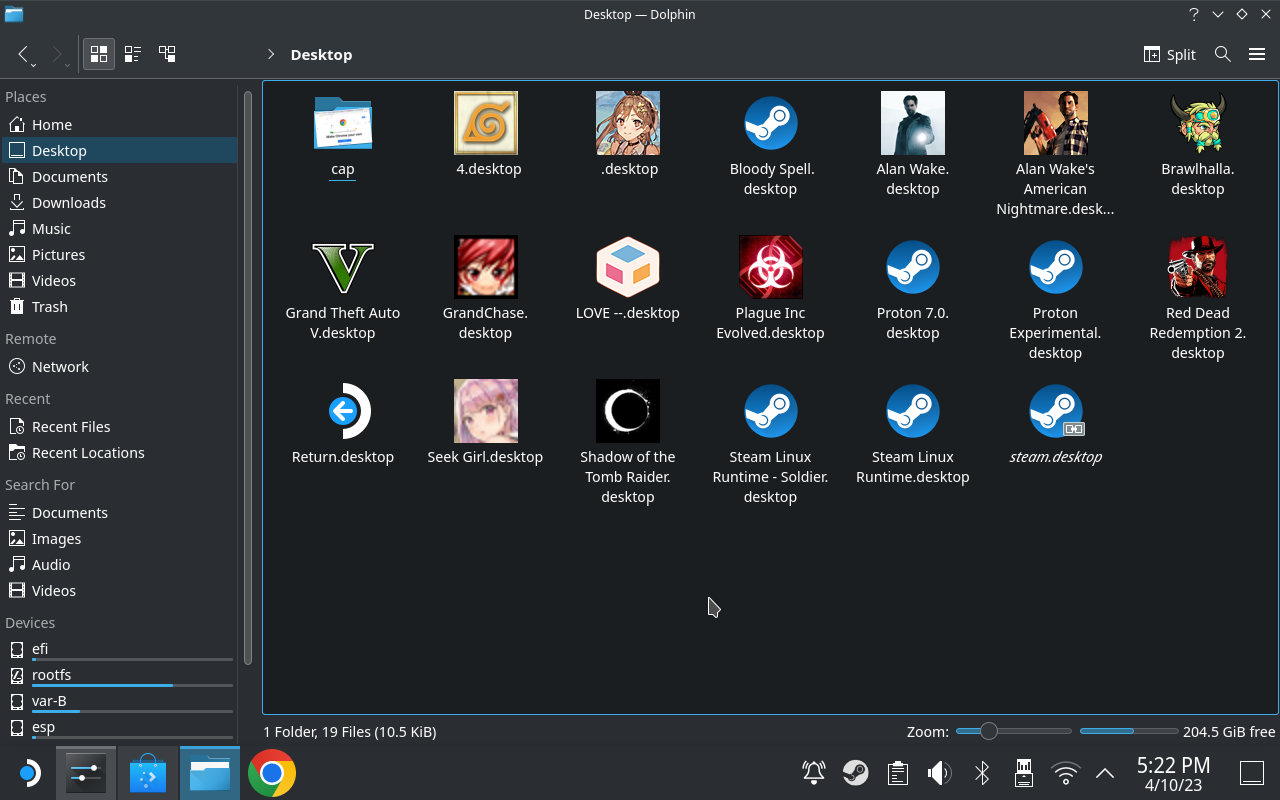Open the Dolphin window menu icon in the title bar
This screenshot has height=800, width=1280.
pos(14,14)
